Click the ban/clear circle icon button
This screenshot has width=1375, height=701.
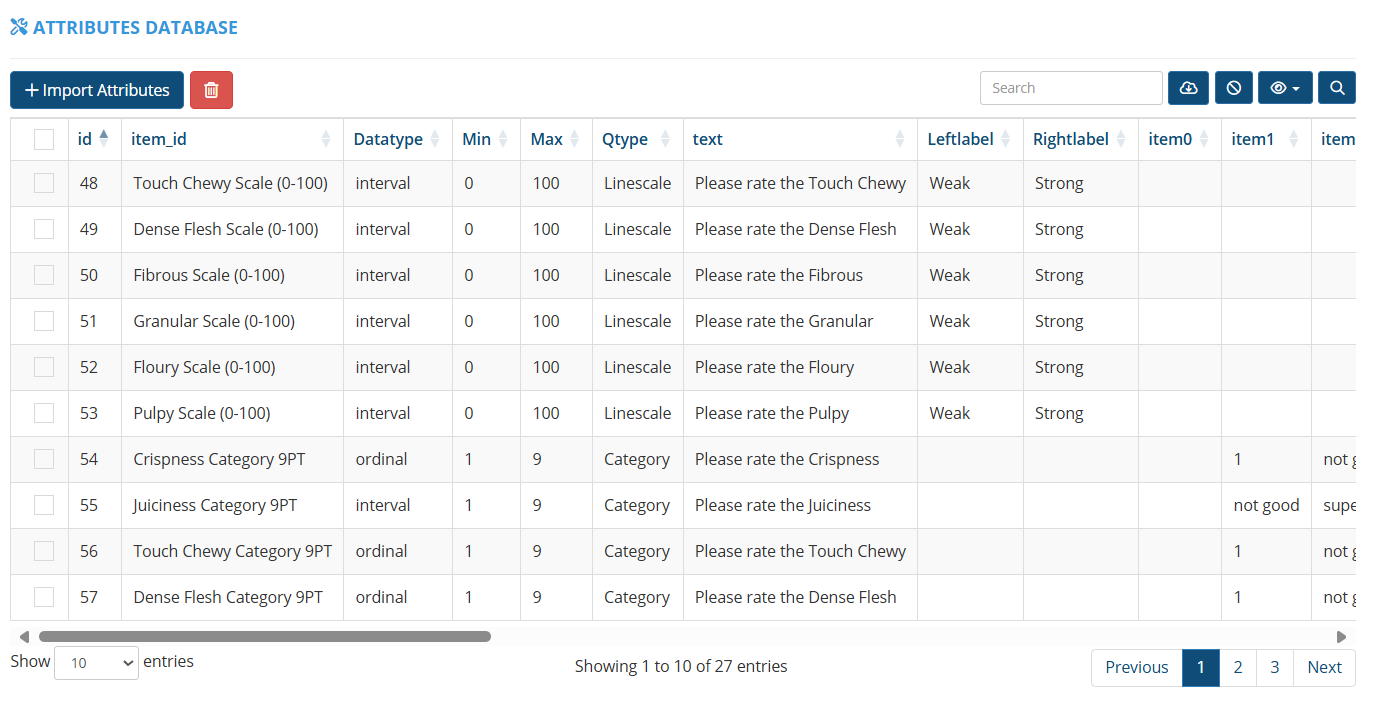pyautogui.click(x=1234, y=88)
